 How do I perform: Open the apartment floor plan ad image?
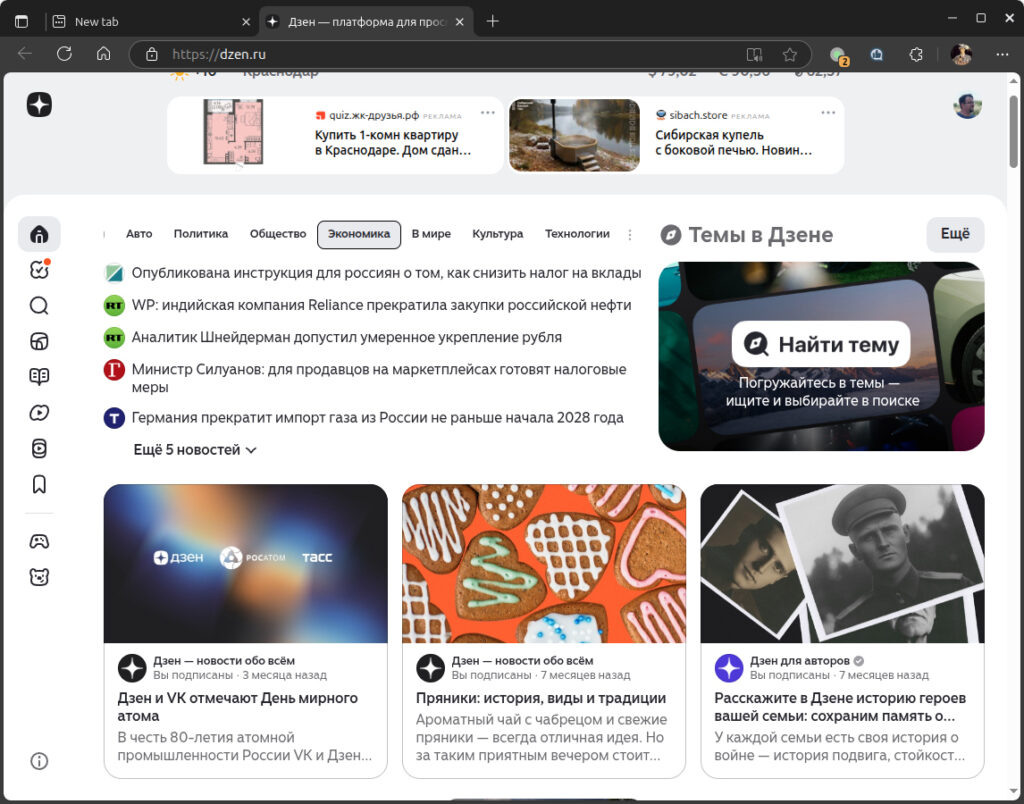(233, 133)
